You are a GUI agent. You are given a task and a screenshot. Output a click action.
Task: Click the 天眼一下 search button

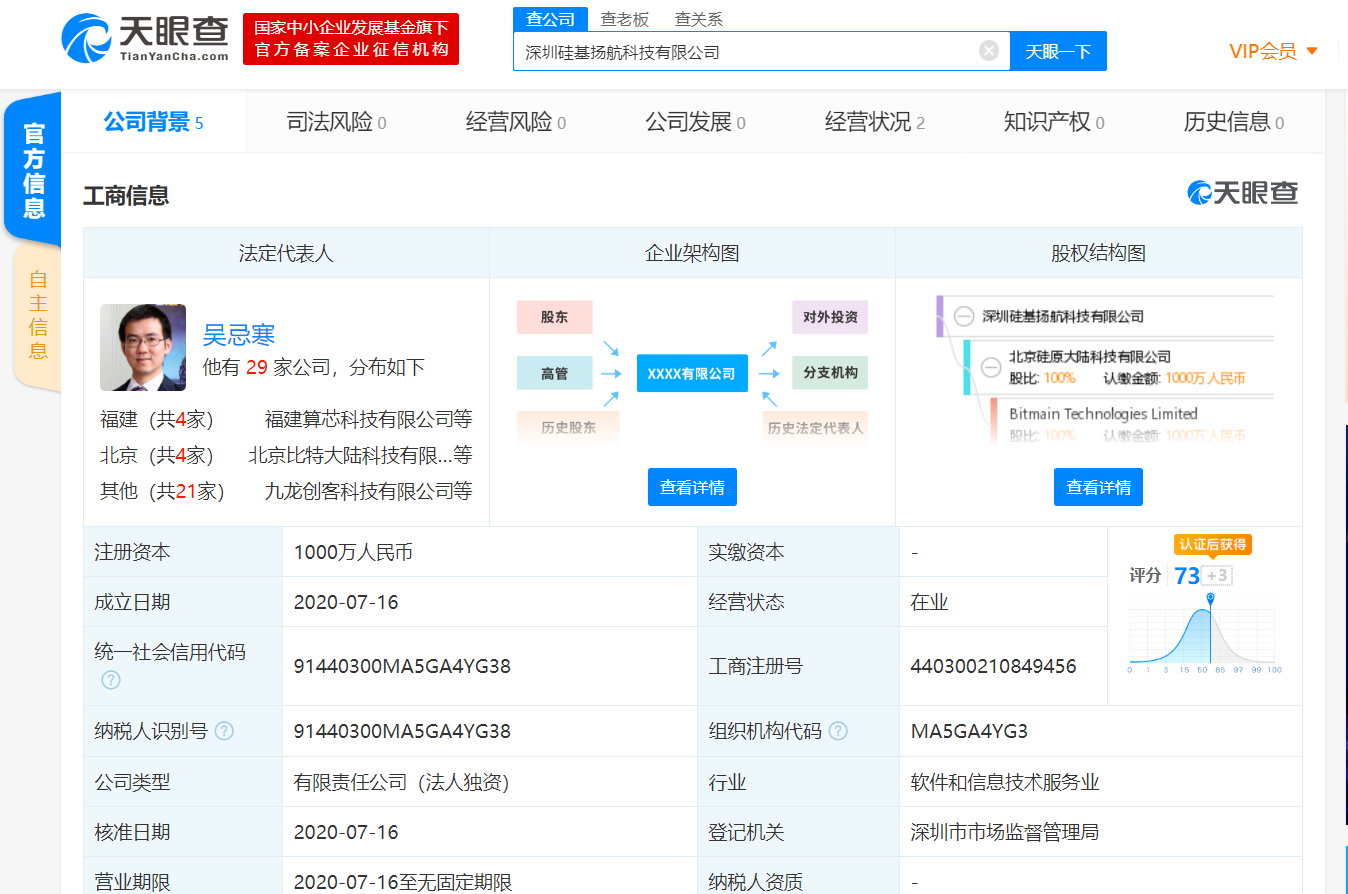tap(1058, 50)
